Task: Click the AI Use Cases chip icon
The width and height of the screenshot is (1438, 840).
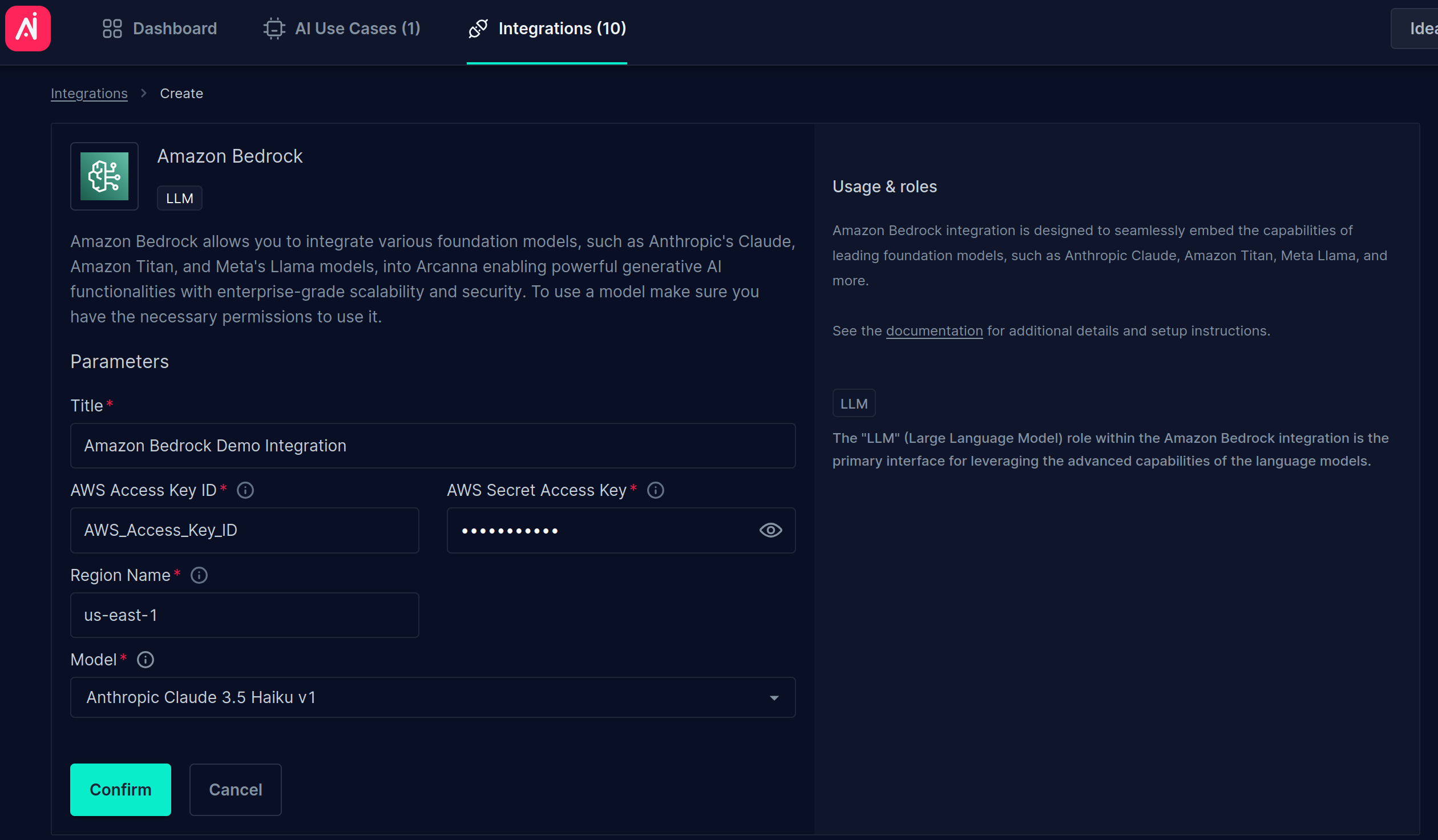Action: pyautogui.click(x=274, y=29)
